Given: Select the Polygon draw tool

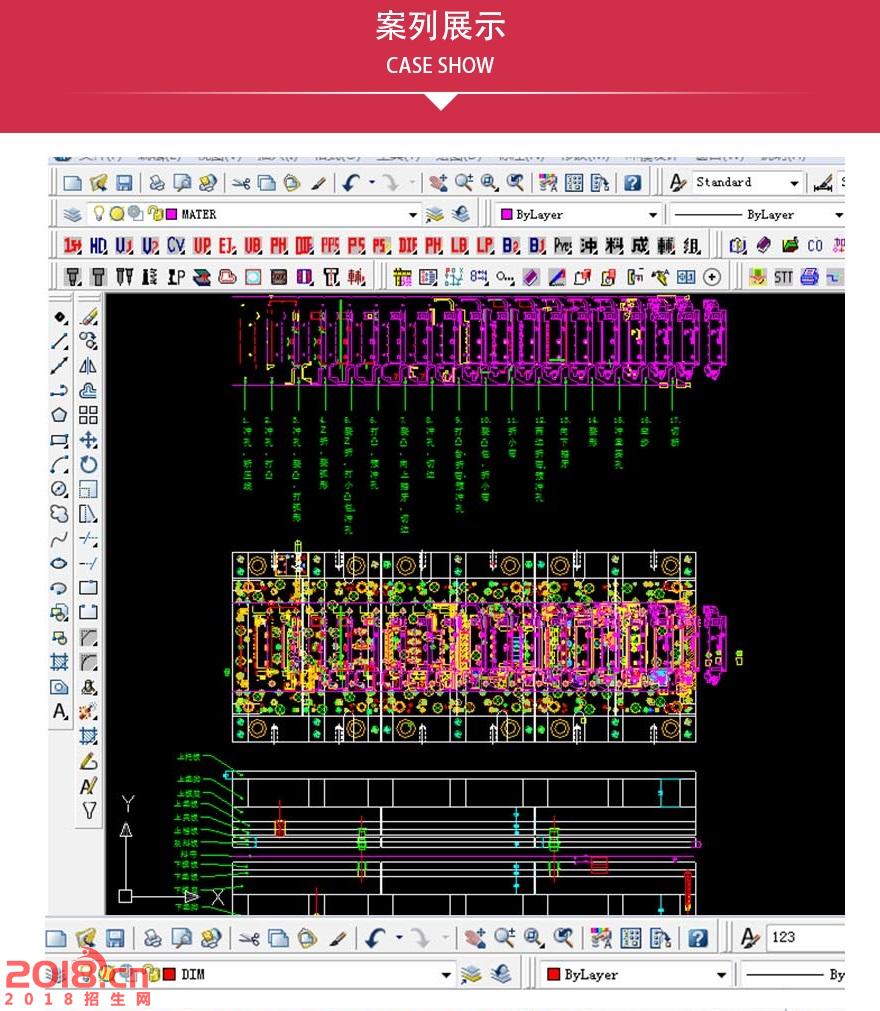Looking at the screenshot, I should tap(59, 415).
